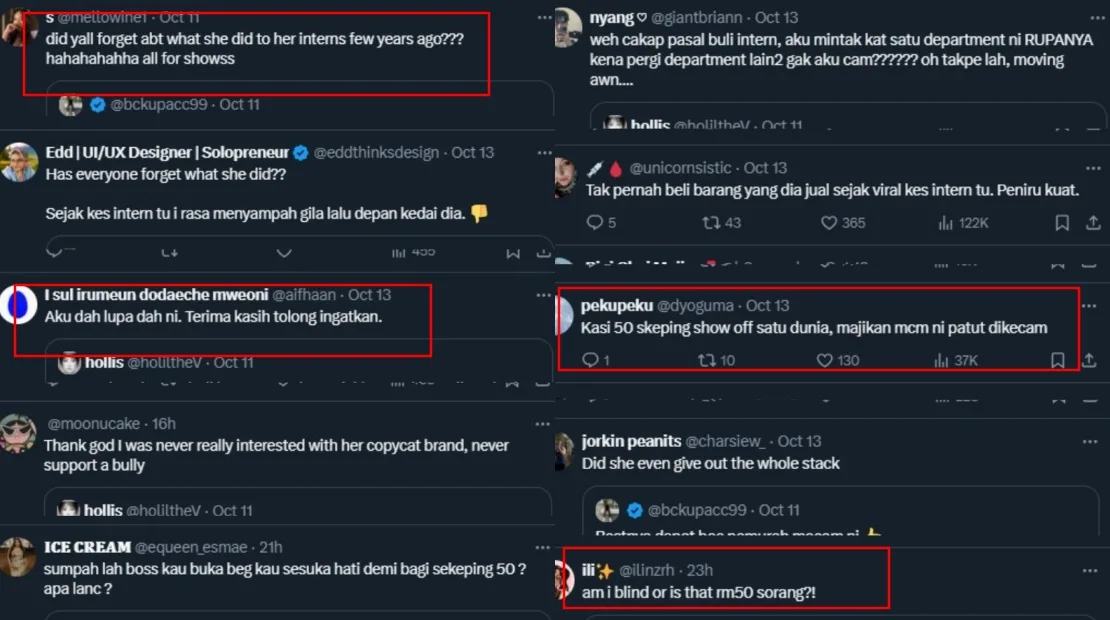
Task: Like the @unicornsistic tweet
Action: pyautogui.click(x=827, y=223)
